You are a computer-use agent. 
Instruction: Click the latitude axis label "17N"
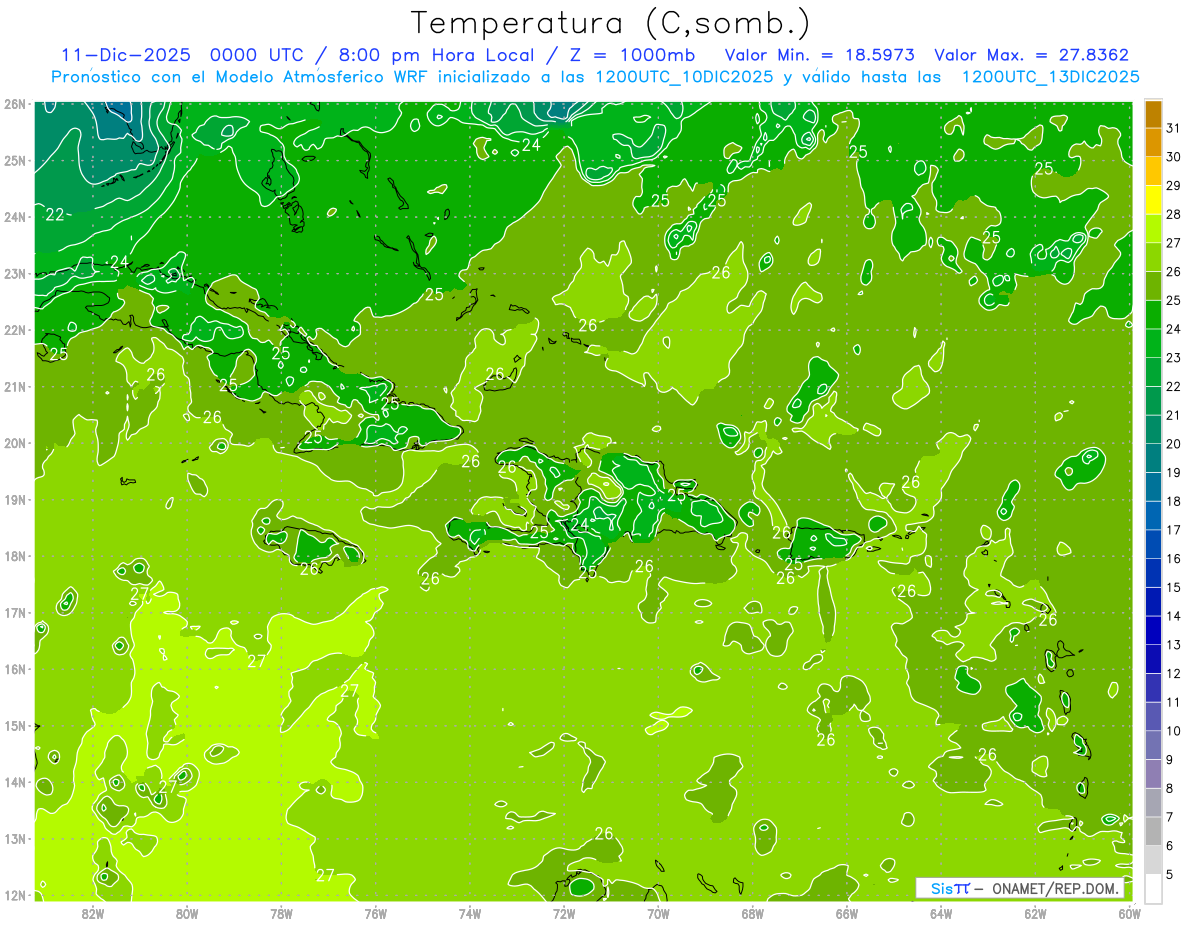point(15,612)
